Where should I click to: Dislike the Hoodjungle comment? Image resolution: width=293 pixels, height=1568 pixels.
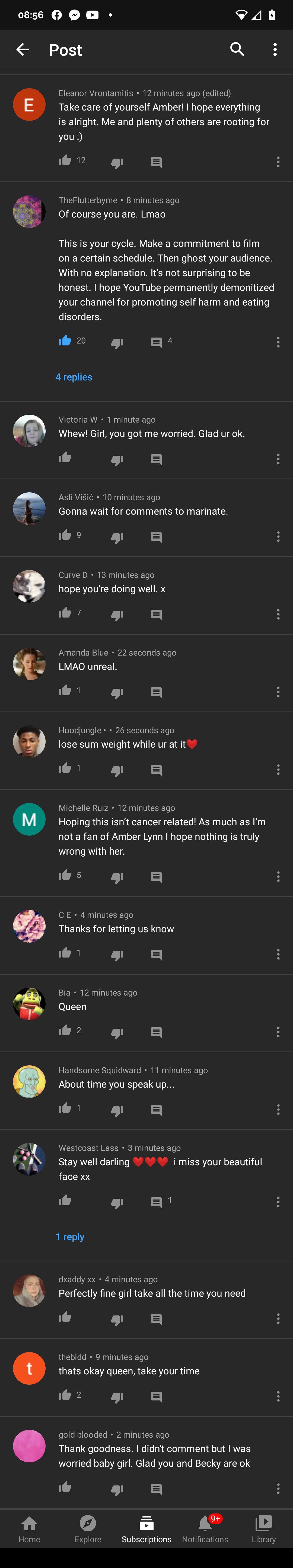pyautogui.click(x=117, y=771)
